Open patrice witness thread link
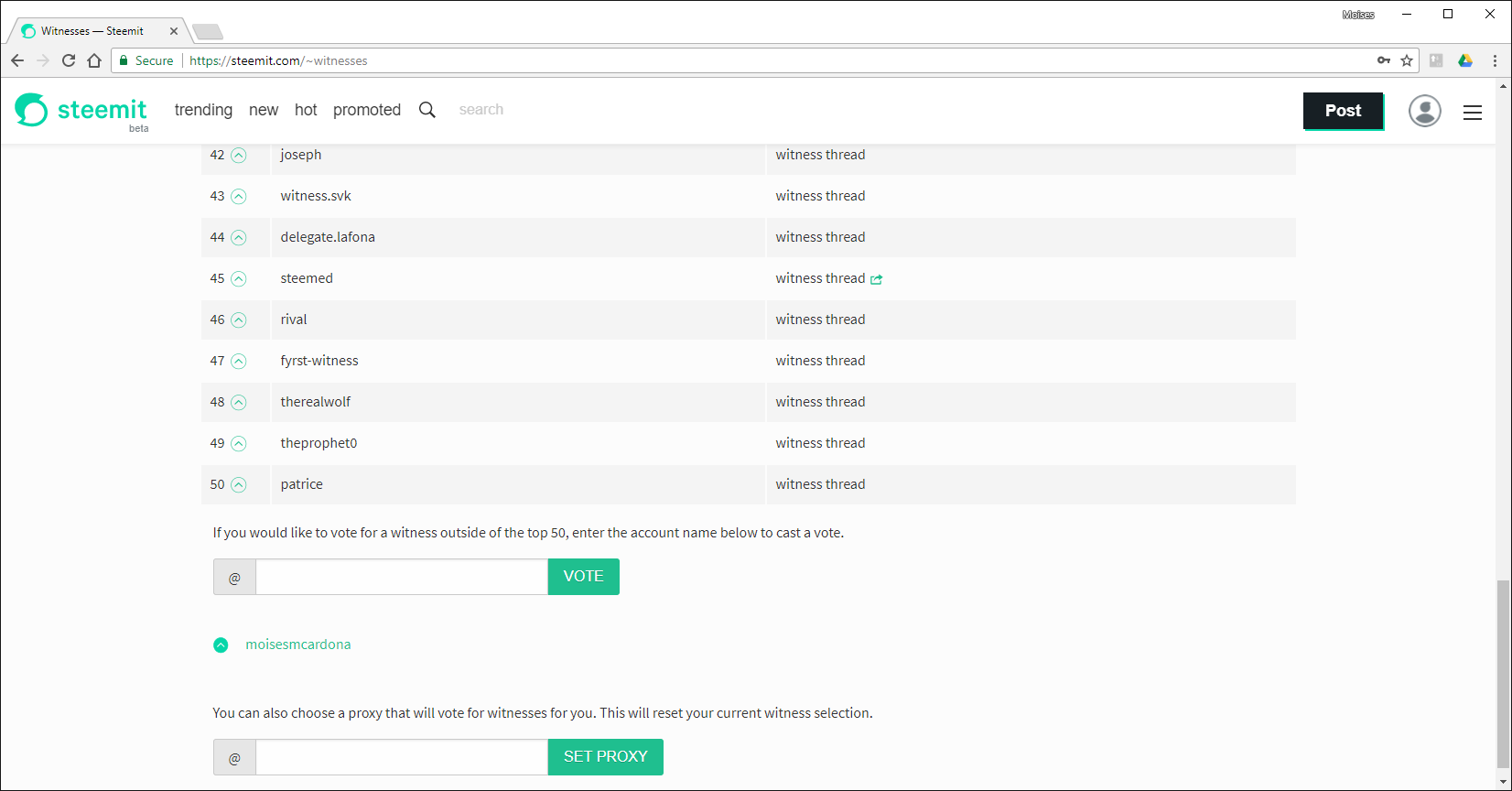The height and width of the screenshot is (791, 1512). click(820, 484)
